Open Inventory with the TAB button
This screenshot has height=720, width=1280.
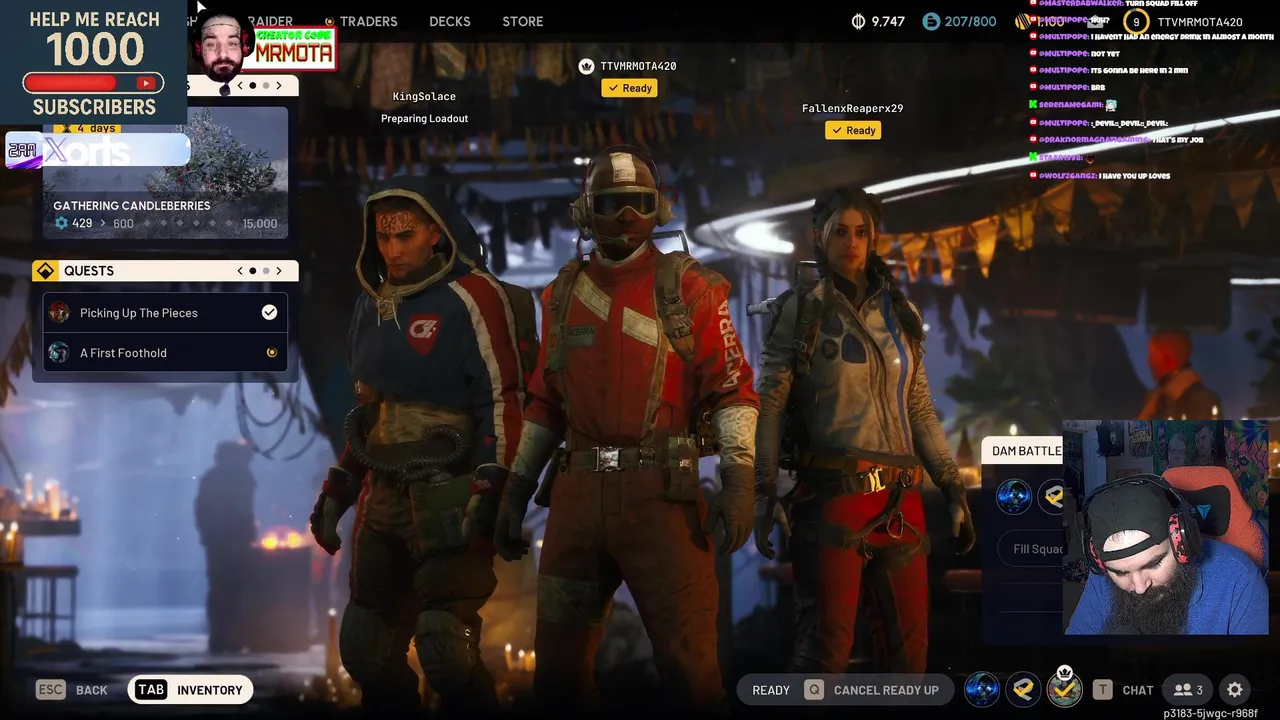click(x=190, y=690)
